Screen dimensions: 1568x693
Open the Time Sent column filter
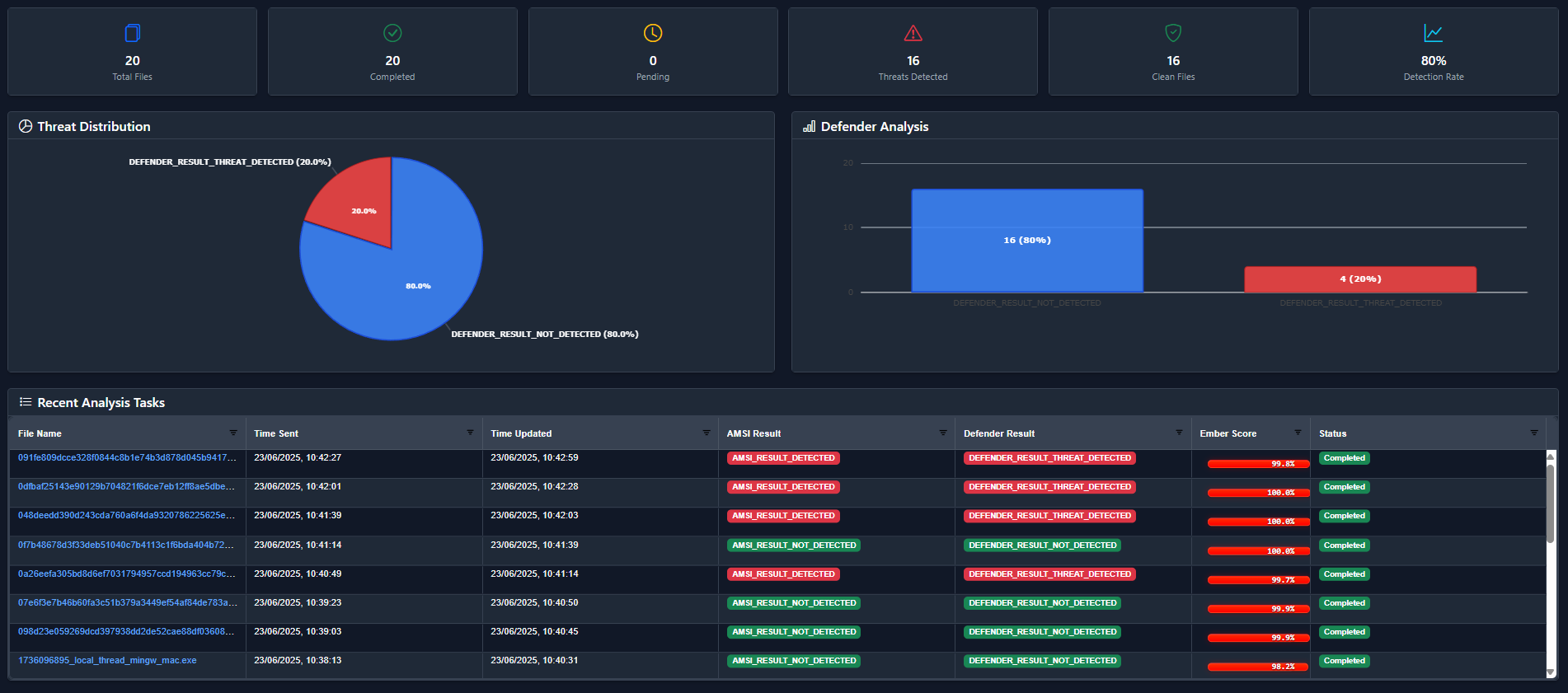click(470, 433)
